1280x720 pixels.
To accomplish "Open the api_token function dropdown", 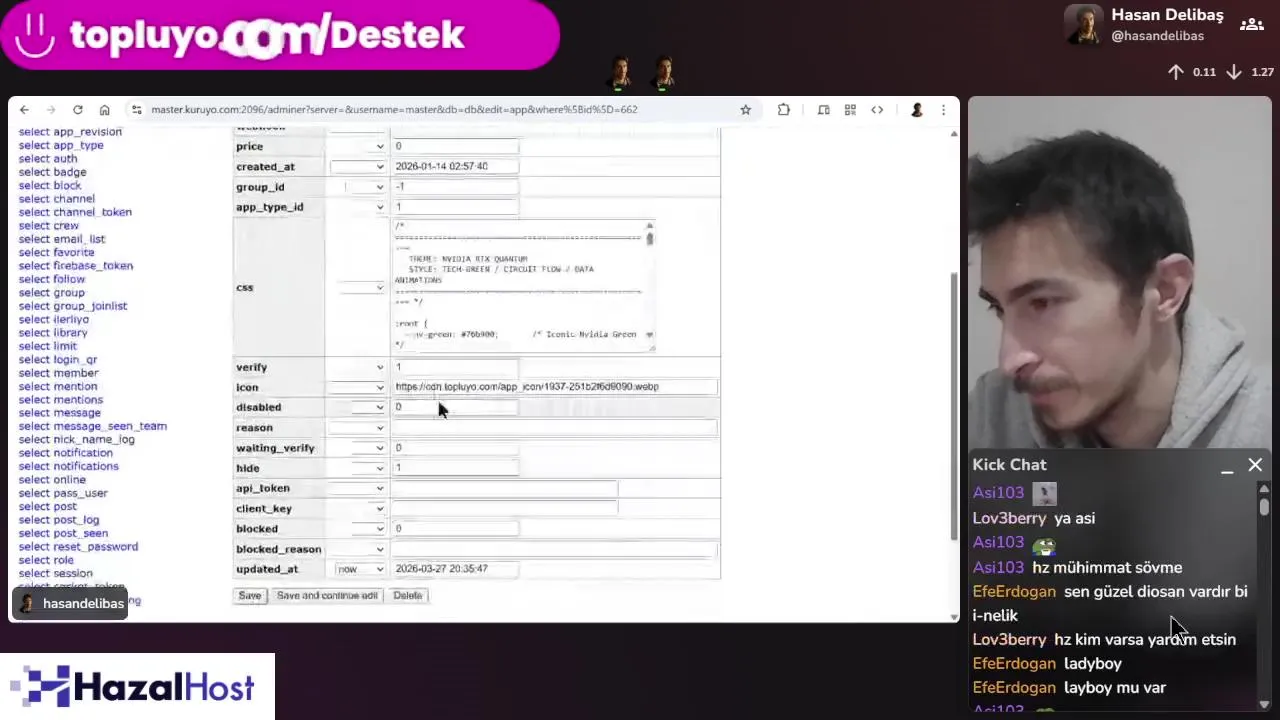I will [358, 489].
